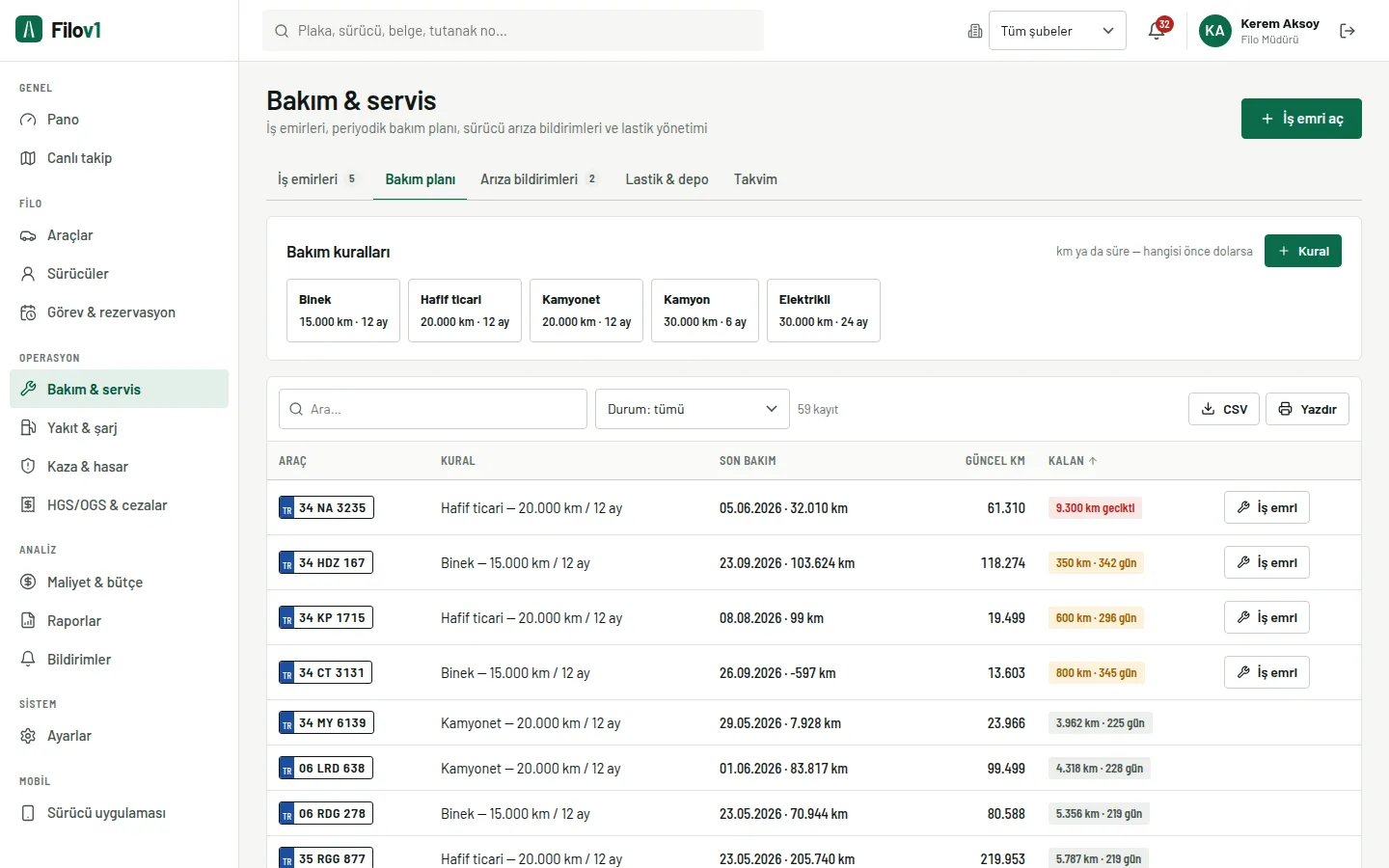The image size is (1389, 868).
Task: Expand the Tüm şubeler branch dropdown
Action: point(1057,31)
